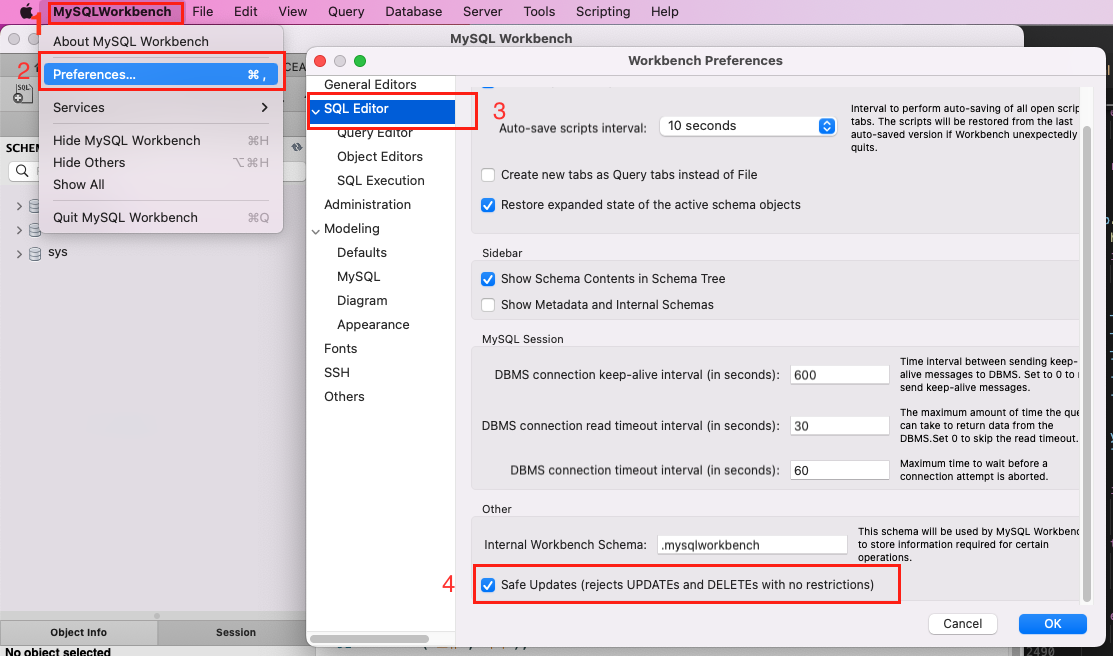Click the read timeout interval field
The width and height of the screenshot is (1113, 656).
click(x=840, y=426)
